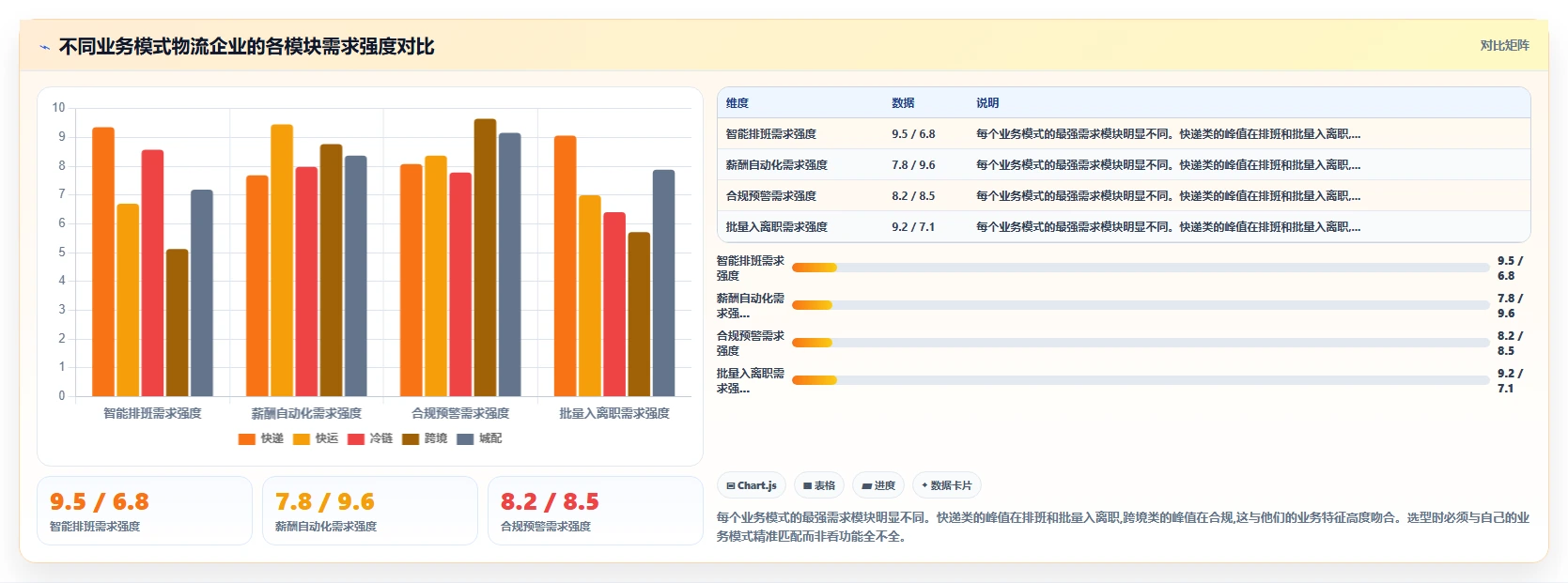1568x583 pixels.
Task: Click the 进度 tag
Action: coord(878,485)
